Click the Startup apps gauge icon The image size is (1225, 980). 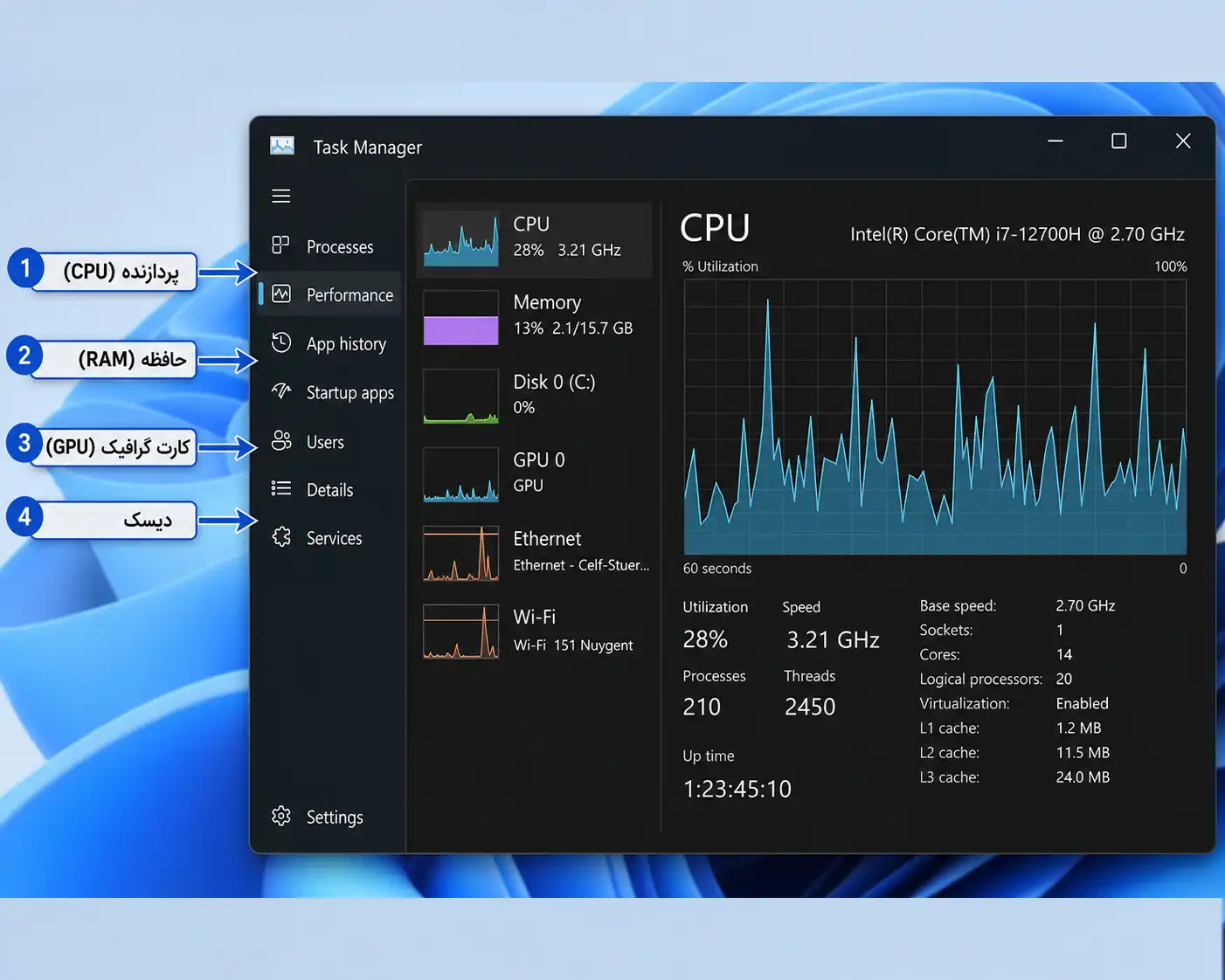click(x=281, y=390)
